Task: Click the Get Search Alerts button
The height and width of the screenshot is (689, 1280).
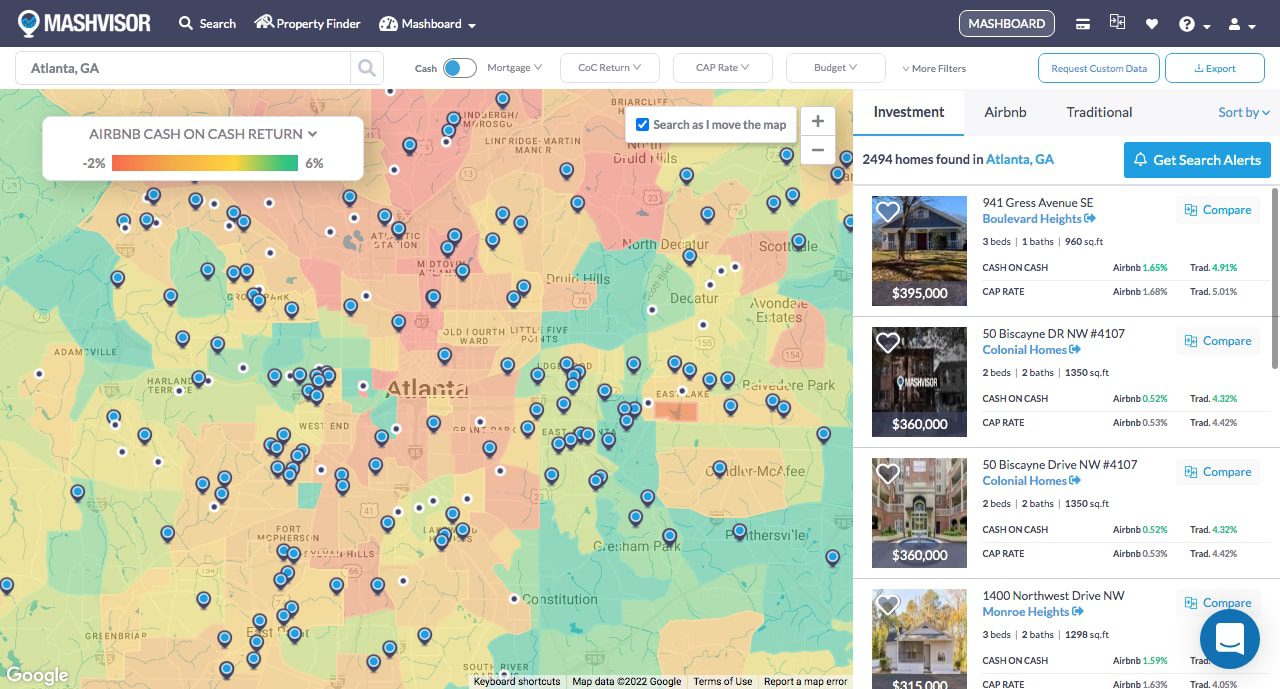Action: [x=1197, y=160]
